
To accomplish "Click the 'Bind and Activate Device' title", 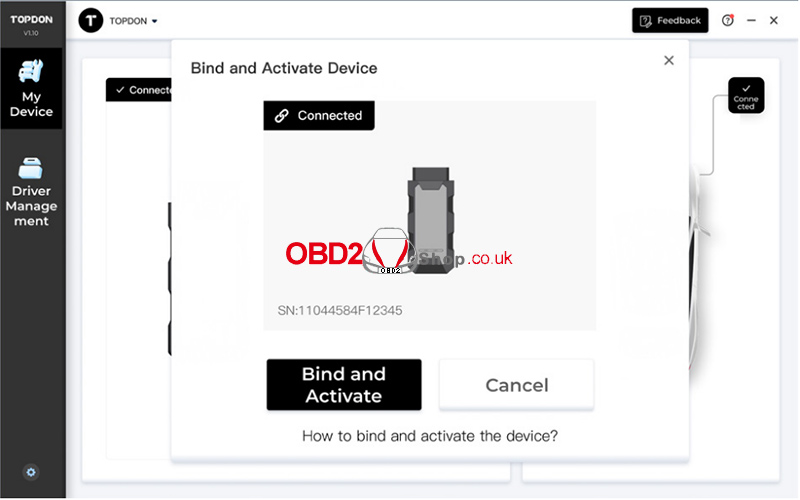I will coord(284,68).
